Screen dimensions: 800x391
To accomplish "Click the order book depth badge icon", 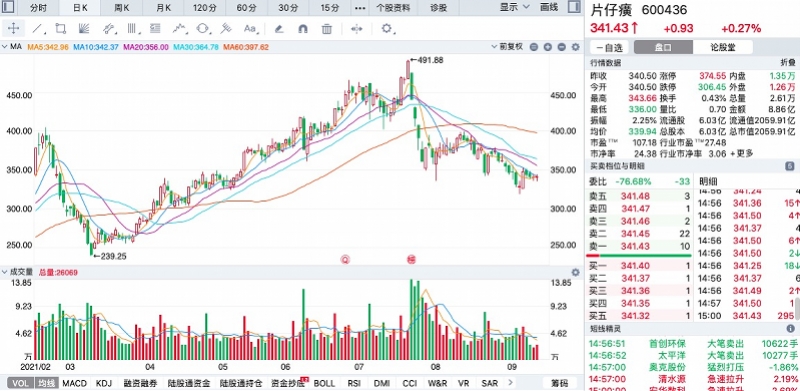I will [790, 166].
